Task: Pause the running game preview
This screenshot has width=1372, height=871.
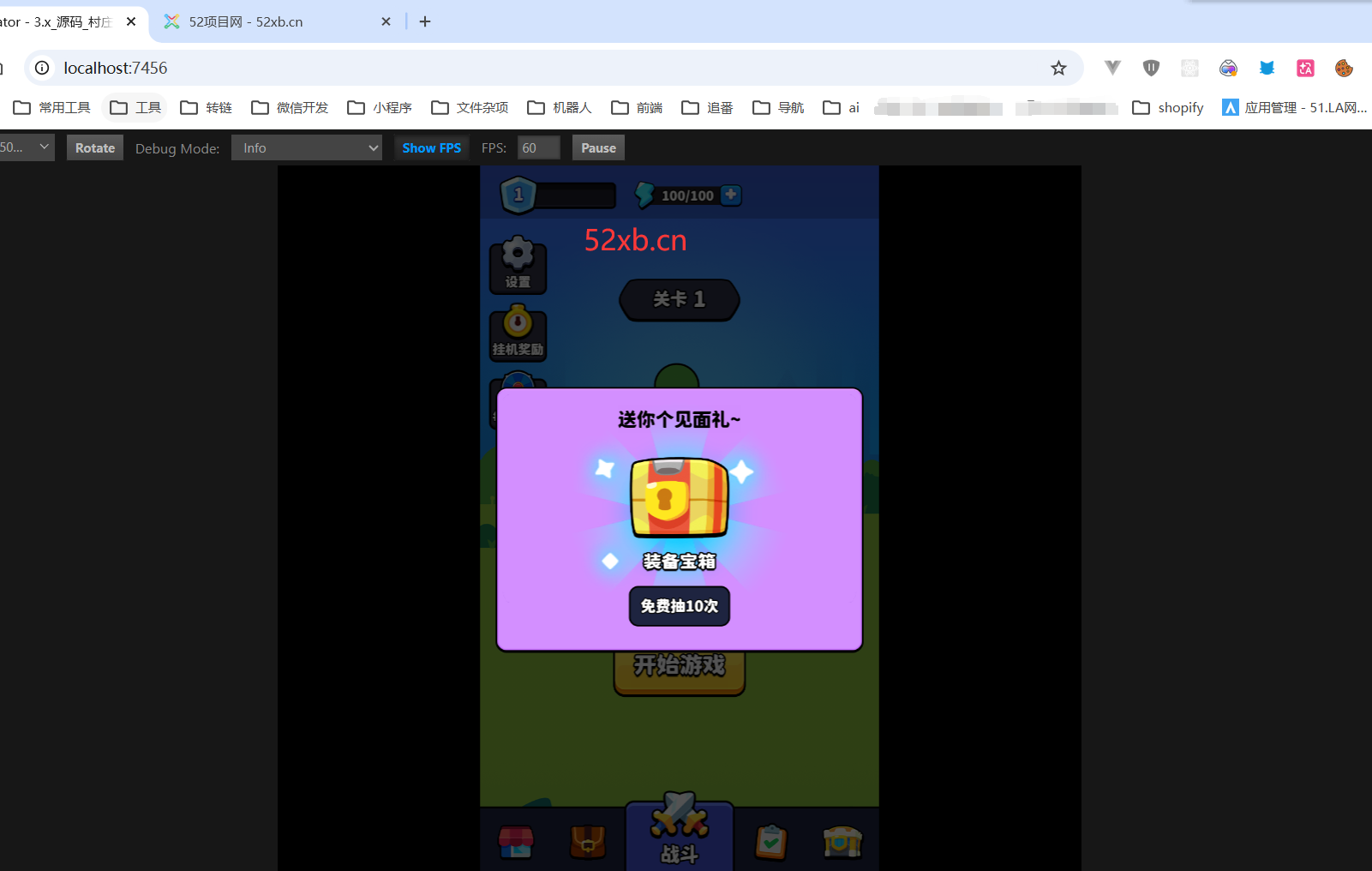Action: click(x=597, y=147)
